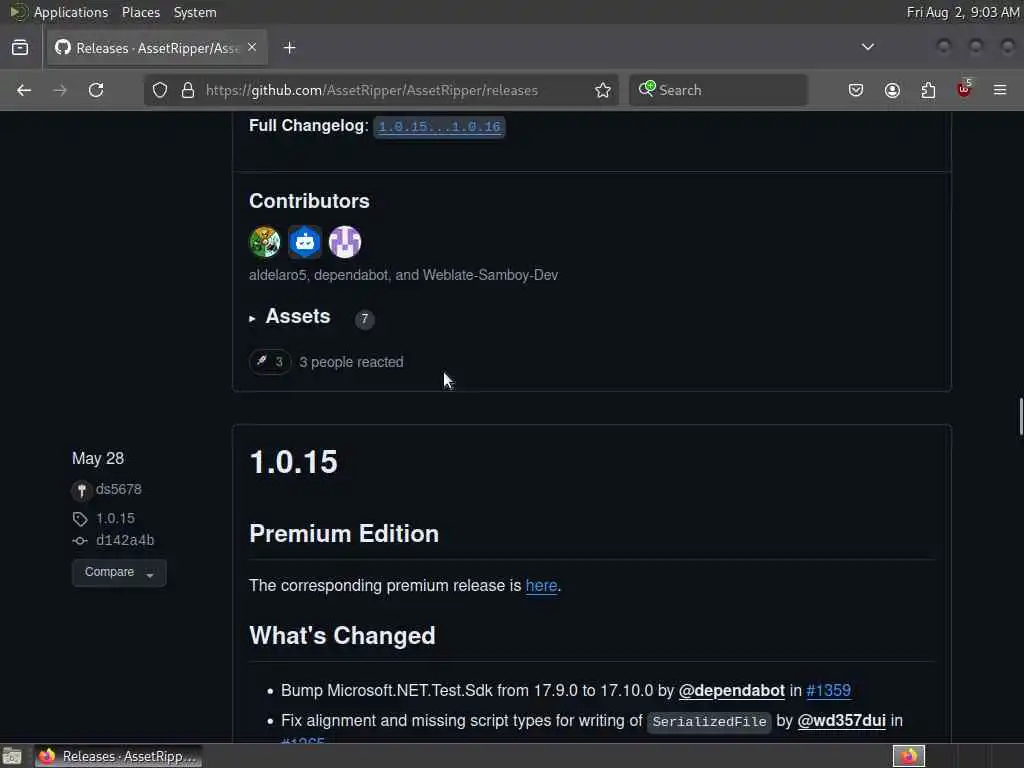Open the uBlock Origin extension icon
The width and height of the screenshot is (1024, 768).
point(964,89)
